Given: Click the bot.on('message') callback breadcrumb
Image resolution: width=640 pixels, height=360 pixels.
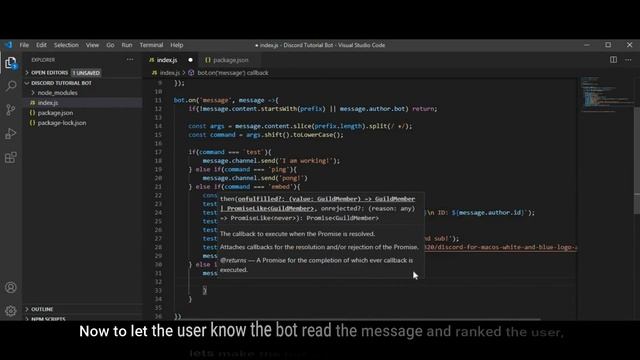Looking at the screenshot, I should tap(233, 73).
